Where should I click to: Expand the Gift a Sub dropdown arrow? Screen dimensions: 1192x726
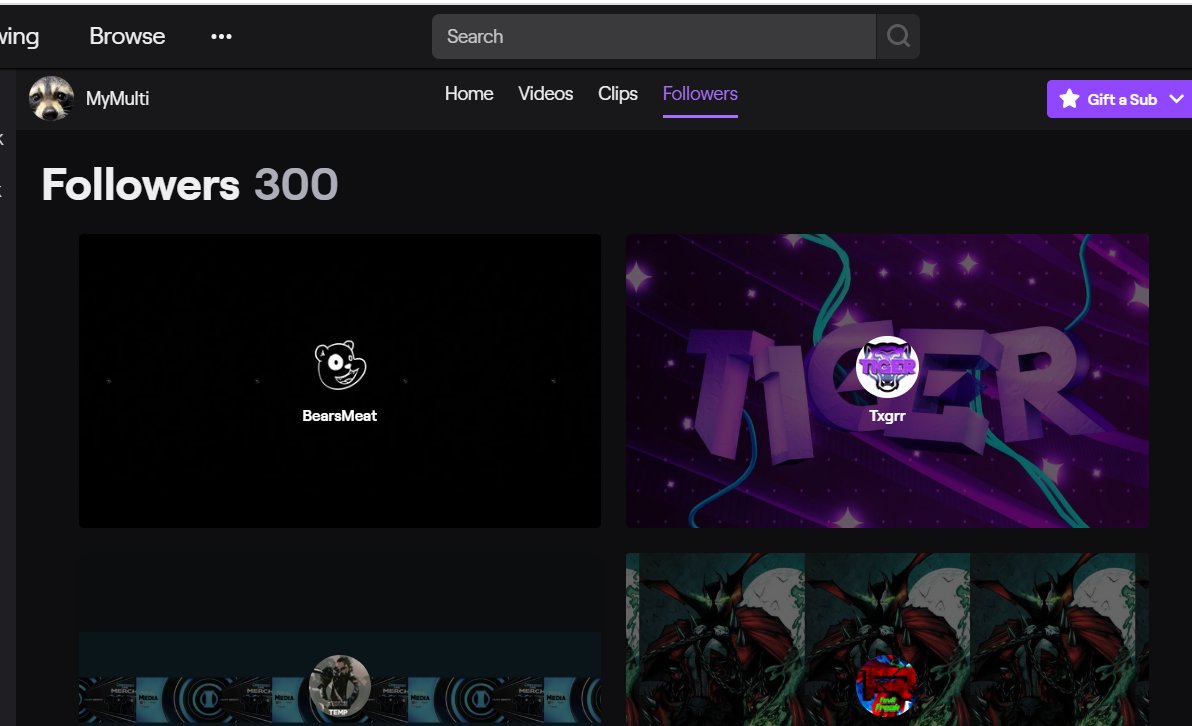click(1176, 99)
